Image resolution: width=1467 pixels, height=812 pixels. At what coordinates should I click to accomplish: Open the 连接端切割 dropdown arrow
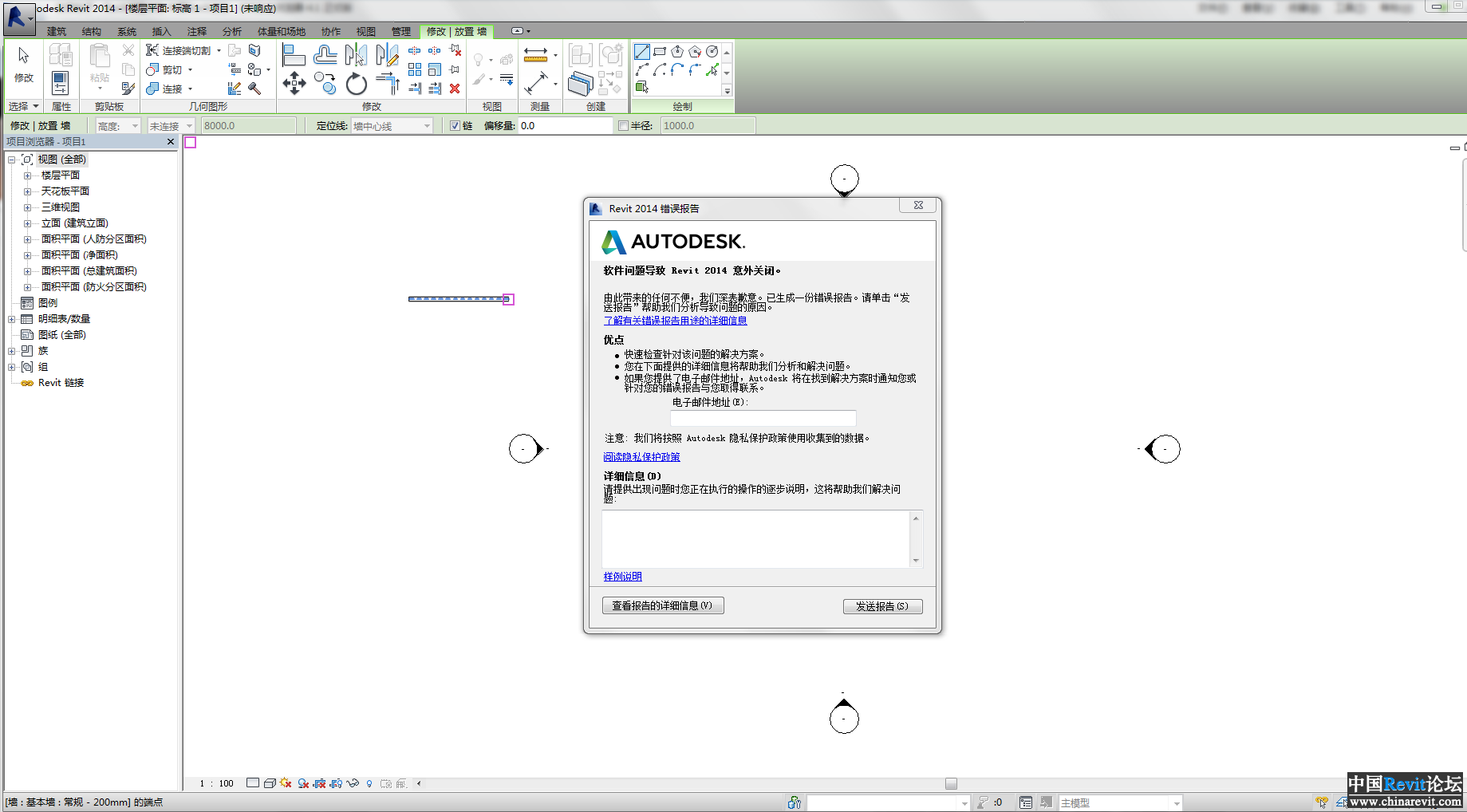219,50
